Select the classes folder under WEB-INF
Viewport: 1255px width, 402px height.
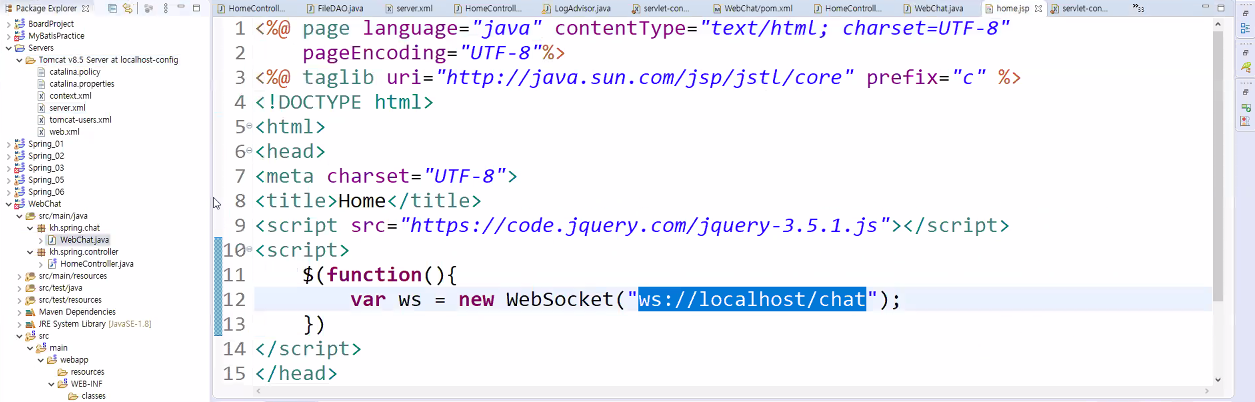click(x=87, y=396)
